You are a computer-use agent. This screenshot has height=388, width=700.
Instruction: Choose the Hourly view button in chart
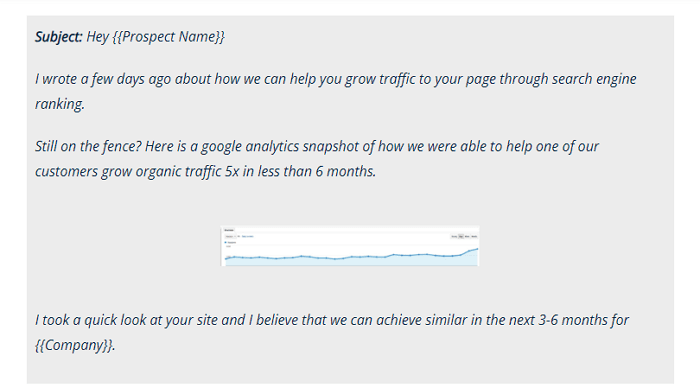(x=454, y=236)
